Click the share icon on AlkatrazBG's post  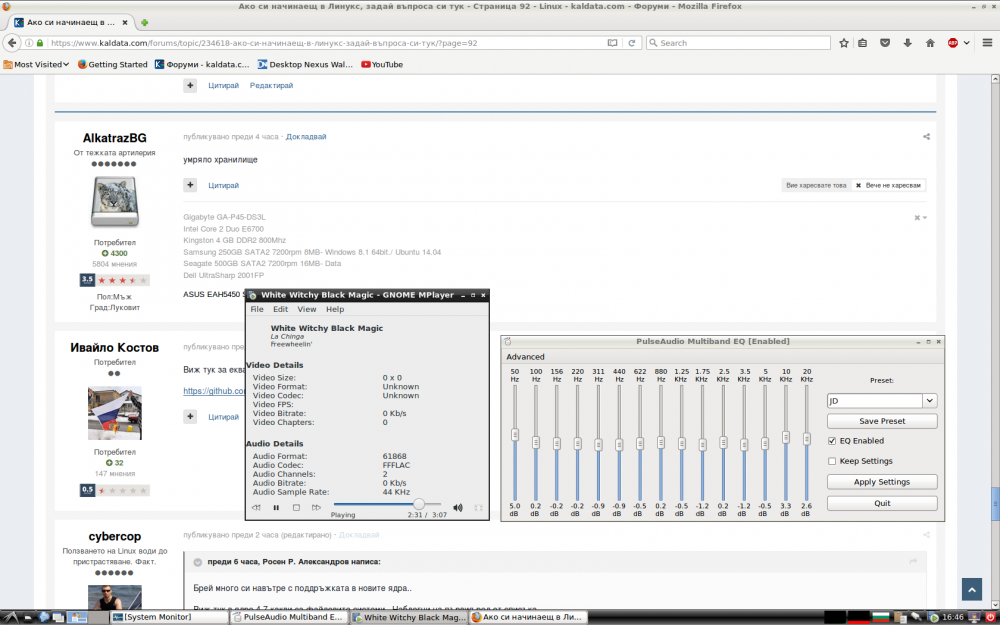click(926, 136)
